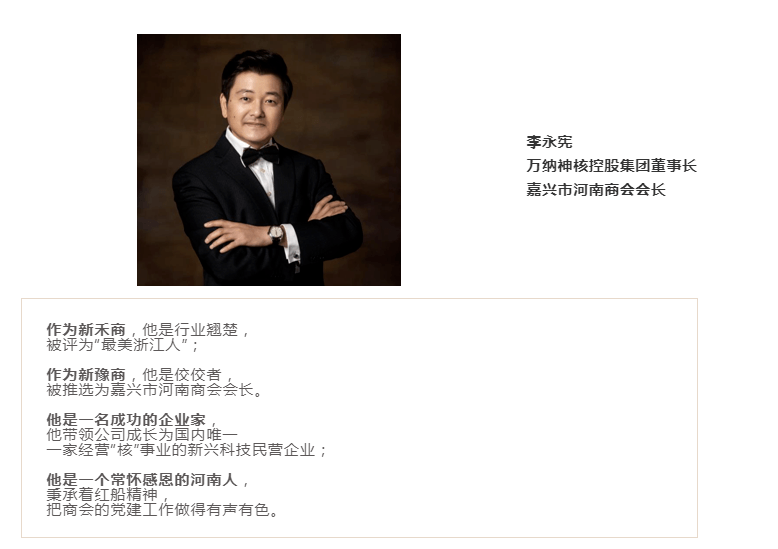Click the bold text 他是一名成功的企业家
Image resolution: width=778 pixels, height=549 pixels.
(x=126, y=420)
